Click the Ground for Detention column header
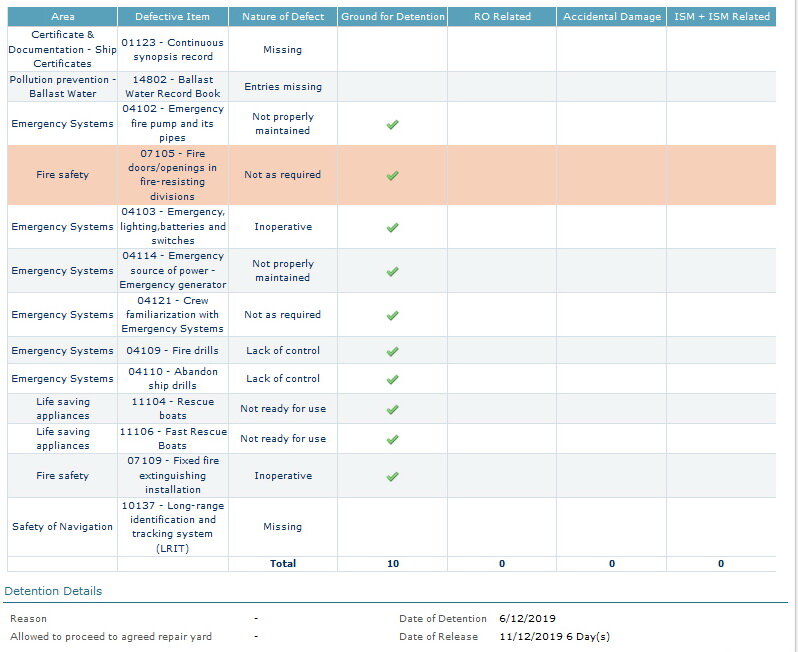Viewport: 798px width, 652px height. click(x=392, y=17)
